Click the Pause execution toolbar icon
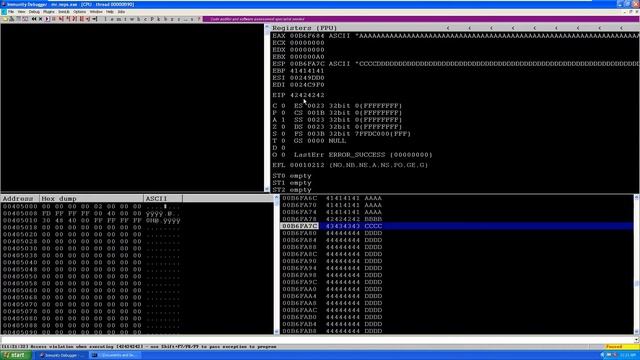Image resolution: width=640 pixels, height=360 pixels. click(53, 19)
